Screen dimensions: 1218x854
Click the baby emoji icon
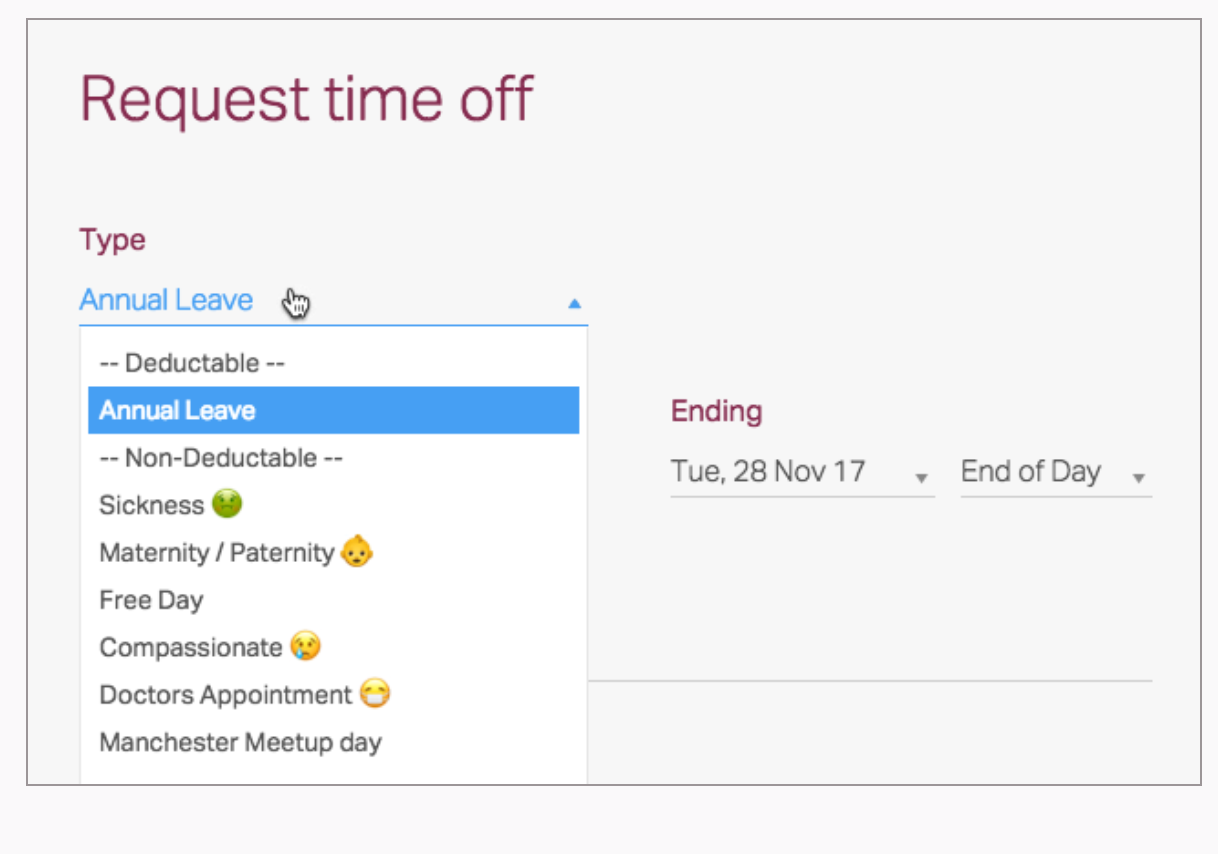click(x=357, y=551)
